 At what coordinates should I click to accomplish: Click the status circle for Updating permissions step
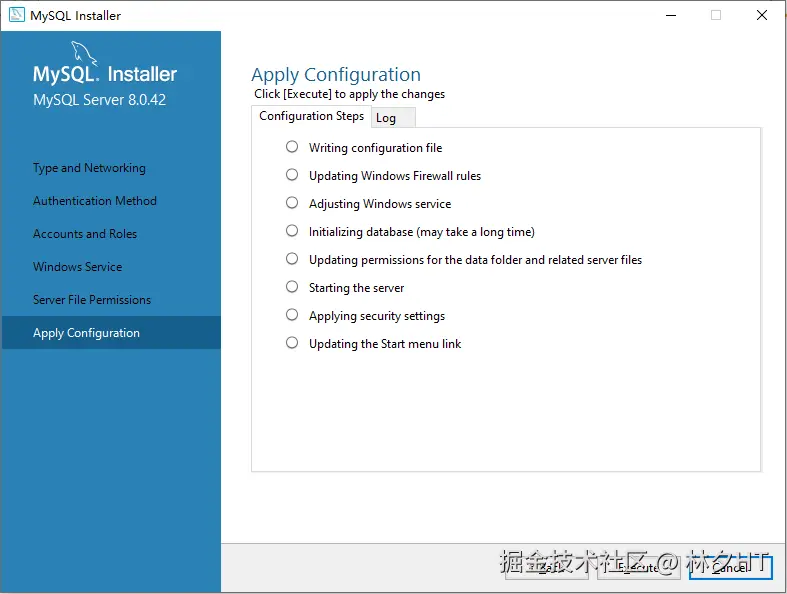292,259
